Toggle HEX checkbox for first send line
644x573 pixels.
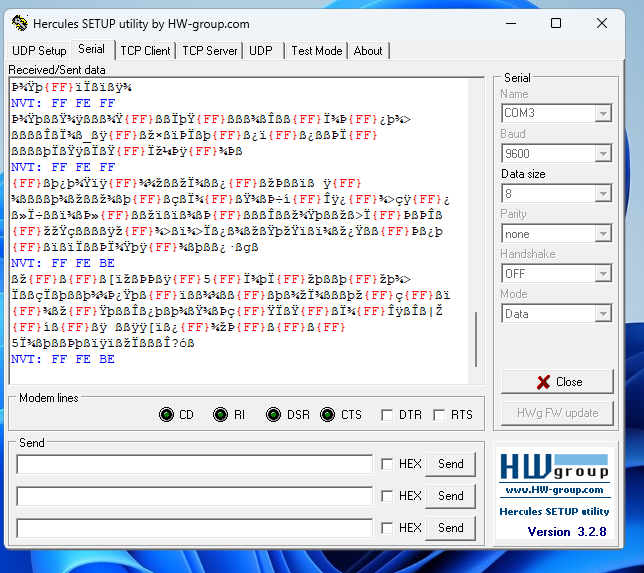(387, 464)
